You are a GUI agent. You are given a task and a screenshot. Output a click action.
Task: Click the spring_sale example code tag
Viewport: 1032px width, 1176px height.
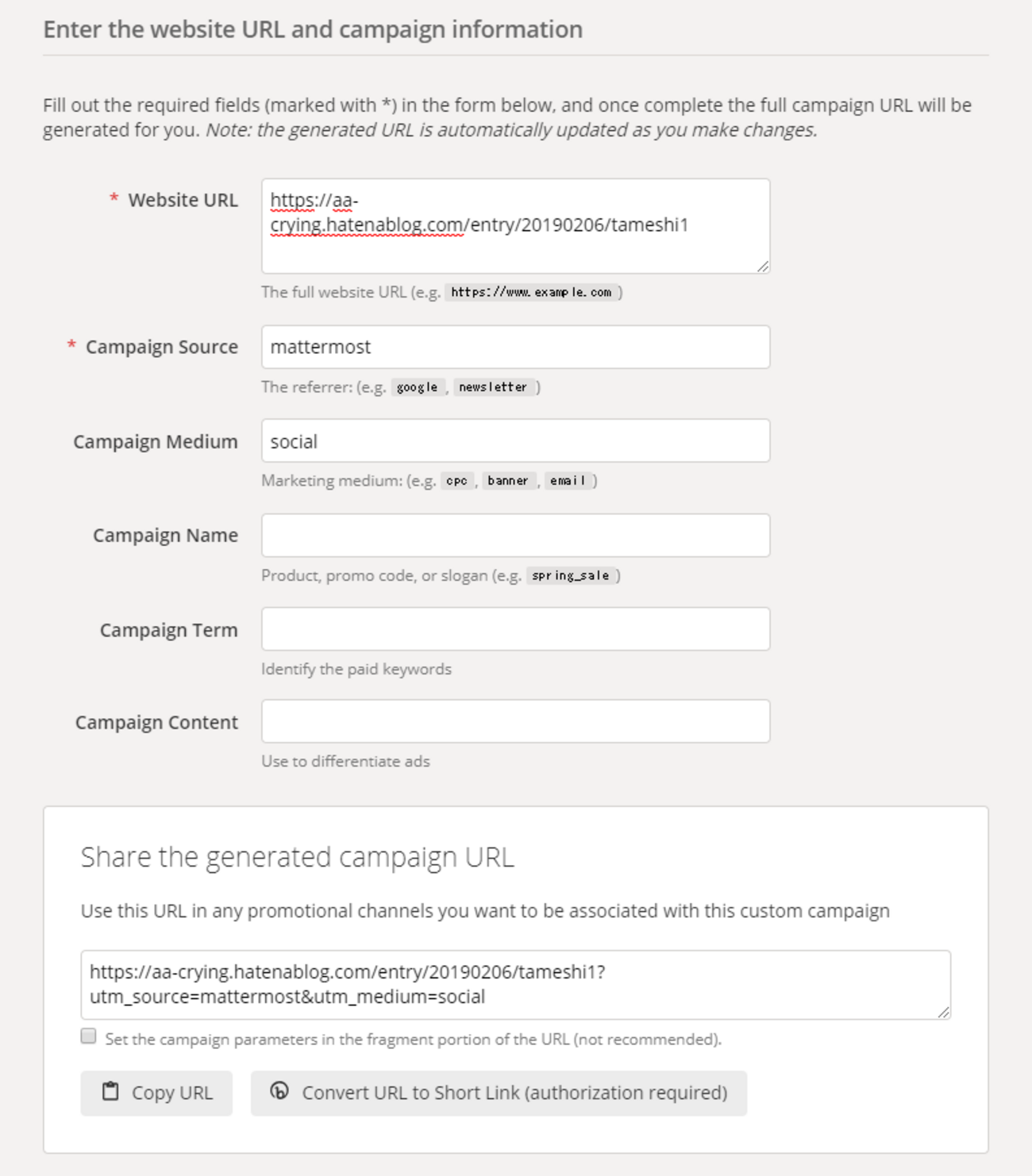coord(570,576)
